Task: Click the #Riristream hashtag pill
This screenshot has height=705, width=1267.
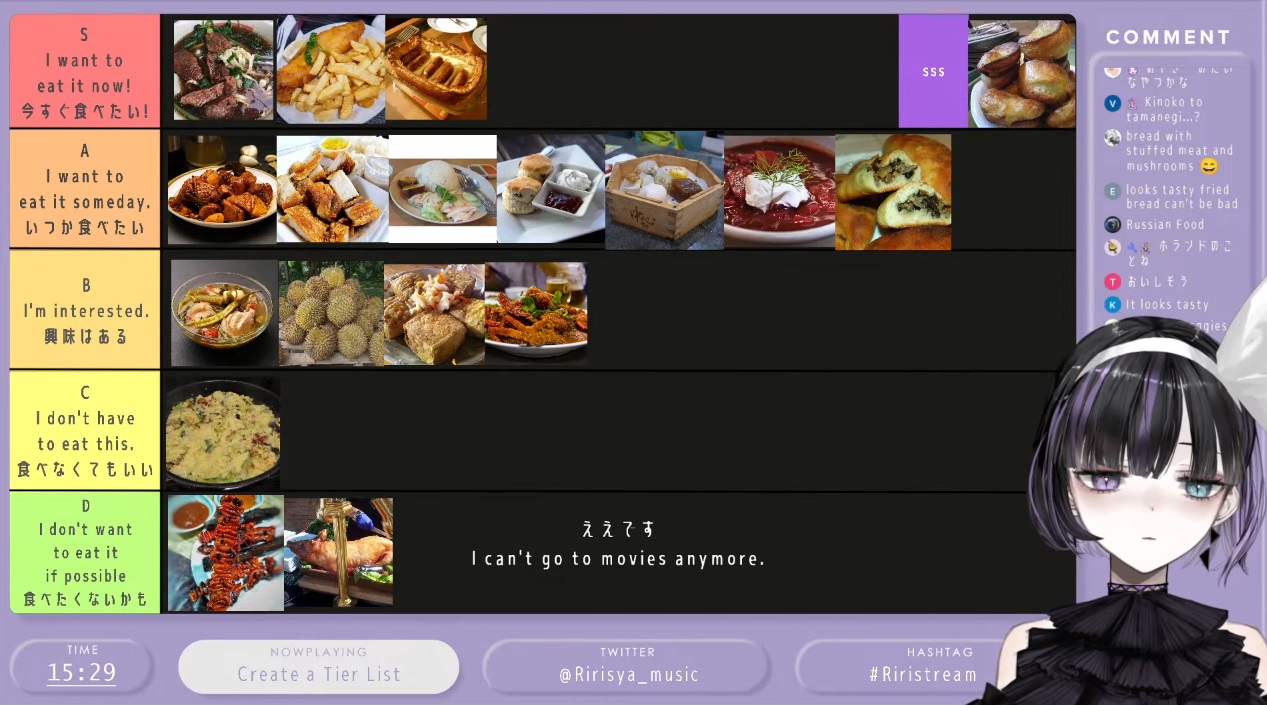Action: (923, 666)
